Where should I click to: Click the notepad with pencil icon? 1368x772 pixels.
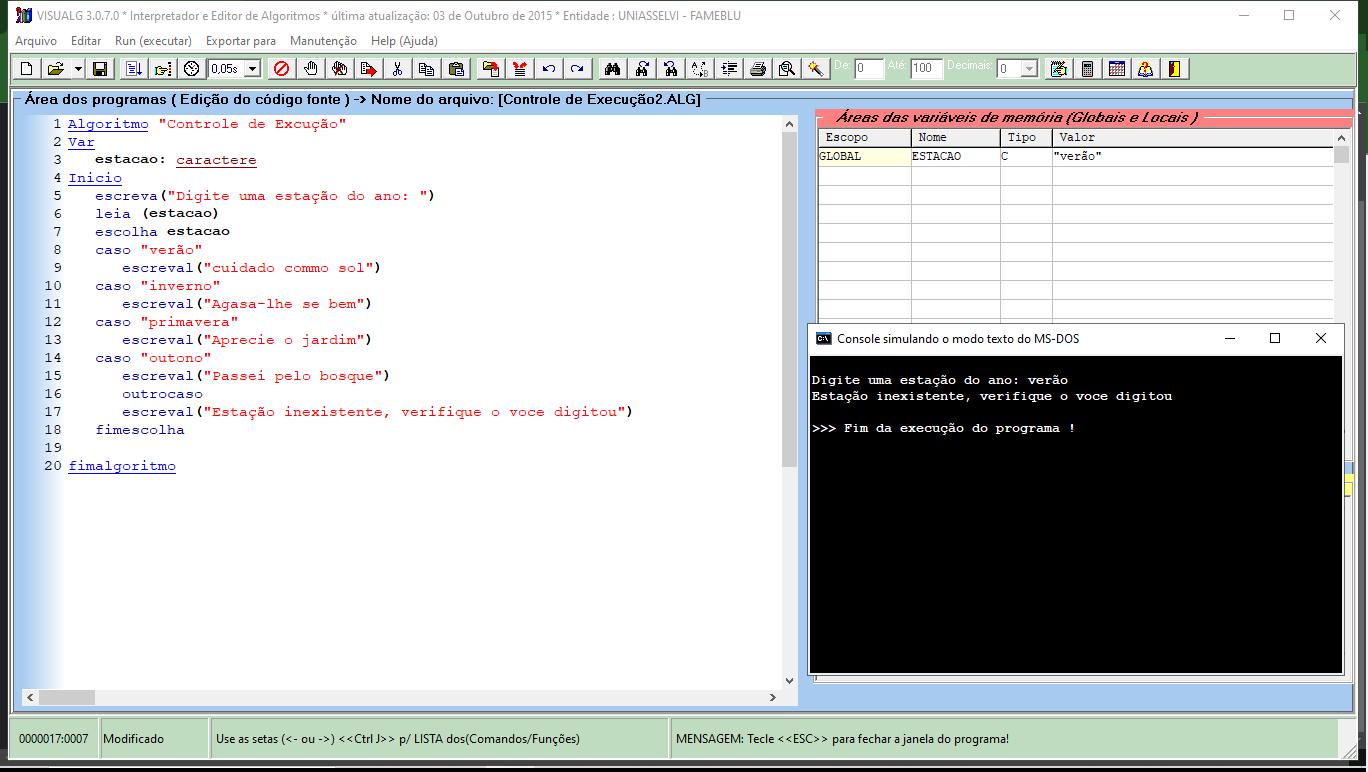[1058, 69]
